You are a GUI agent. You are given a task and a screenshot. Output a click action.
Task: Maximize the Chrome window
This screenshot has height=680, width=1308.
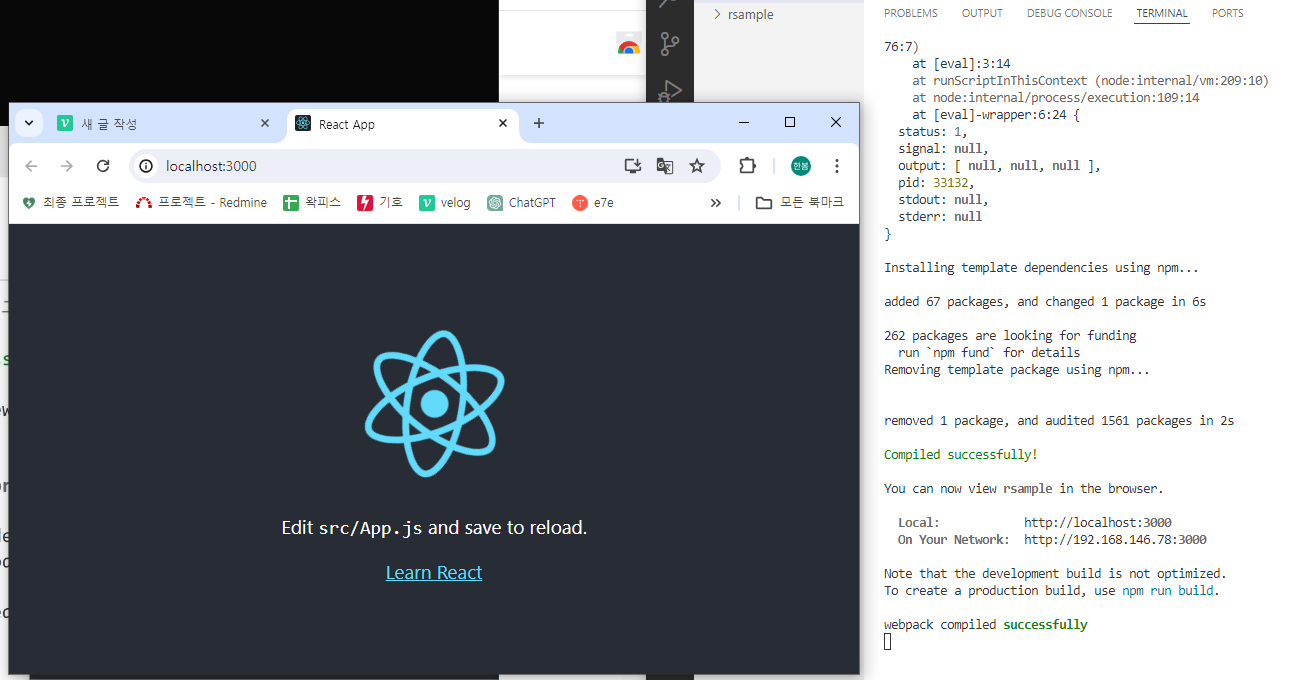pyautogui.click(x=790, y=122)
